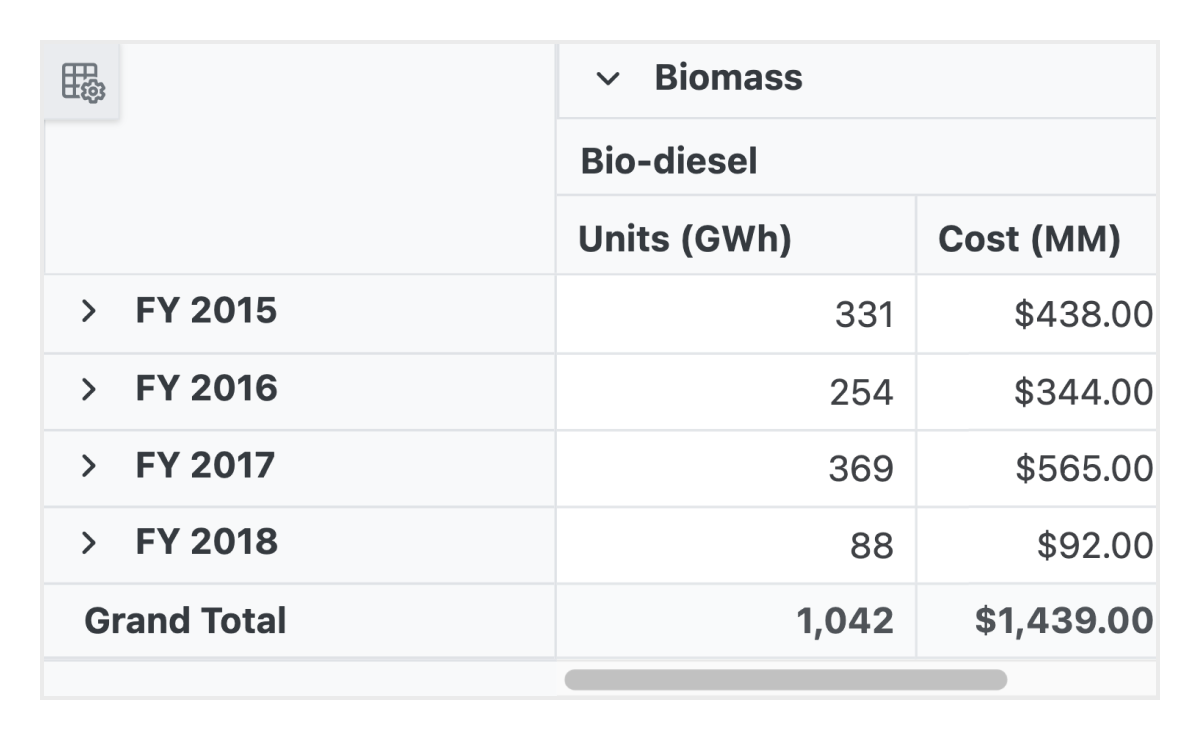Select FY 2018 units value 88
The height and width of the screenshot is (740, 1200).
pos(873,546)
